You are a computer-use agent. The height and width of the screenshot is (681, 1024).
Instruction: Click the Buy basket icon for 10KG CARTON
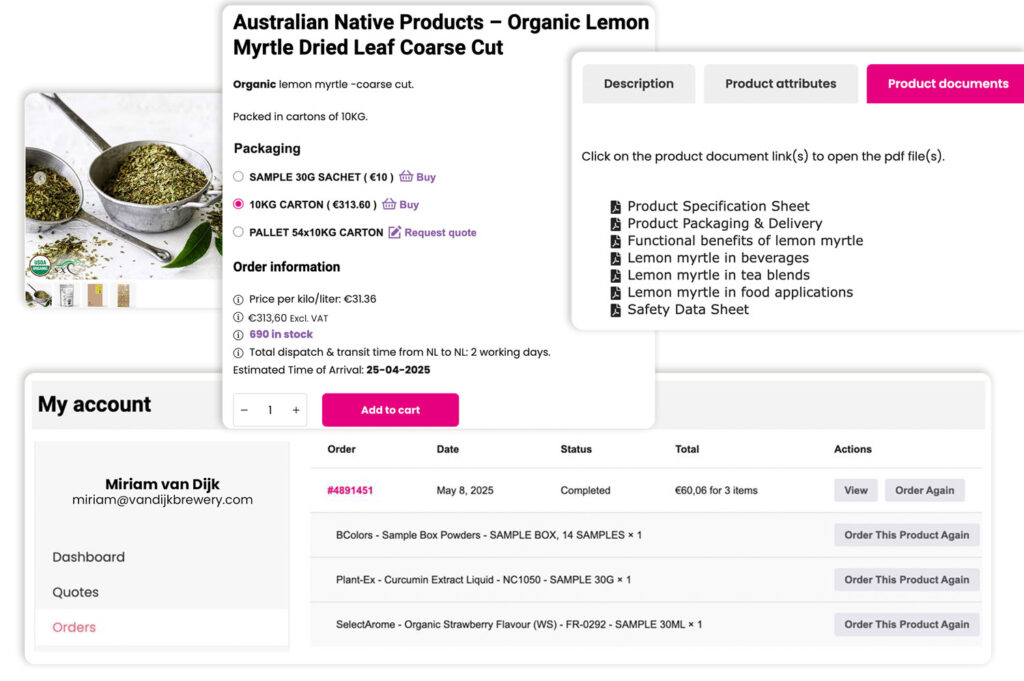click(x=389, y=205)
